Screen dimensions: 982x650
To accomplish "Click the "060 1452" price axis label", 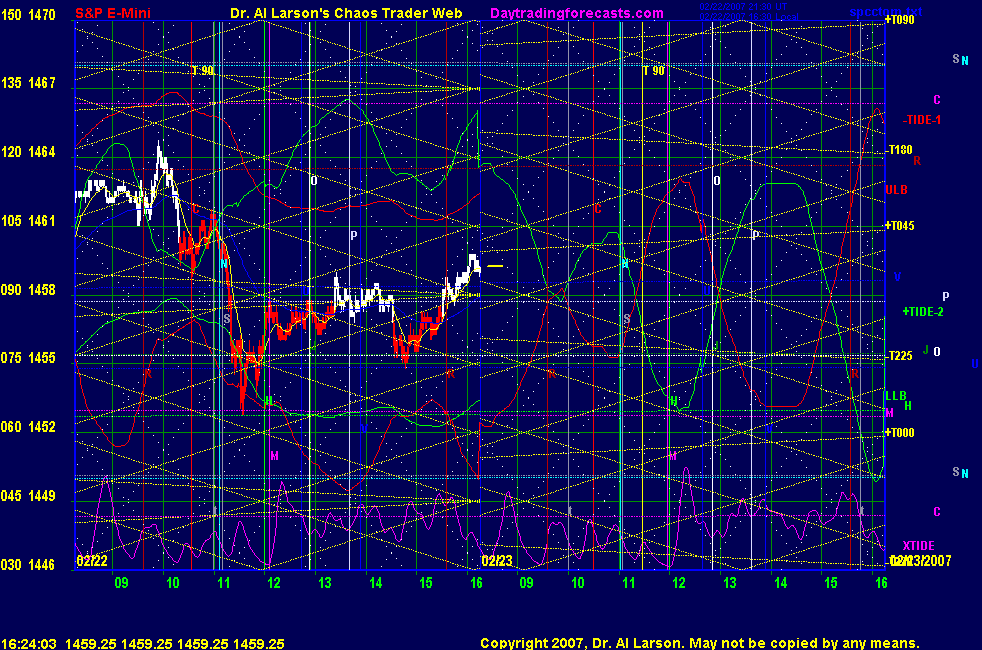I will click(28, 426).
